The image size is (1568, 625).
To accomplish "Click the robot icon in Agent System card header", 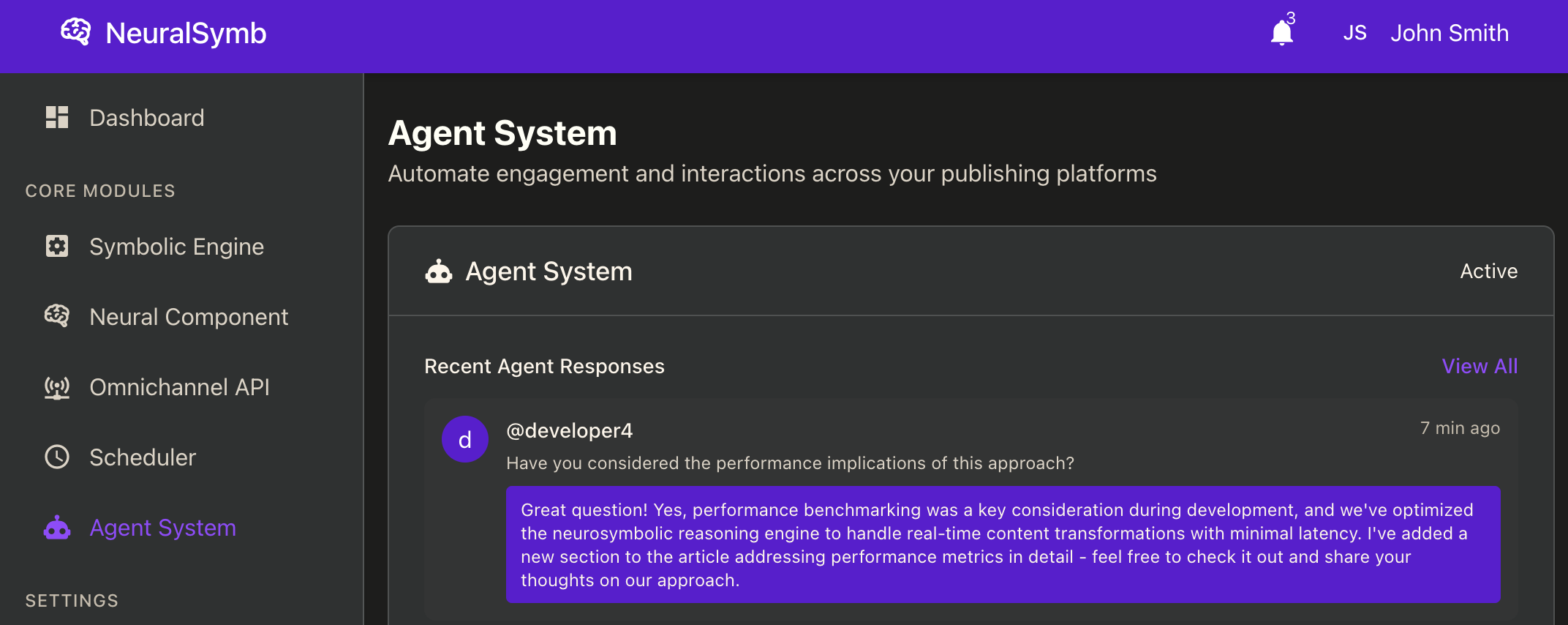I will [x=439, y=272].
